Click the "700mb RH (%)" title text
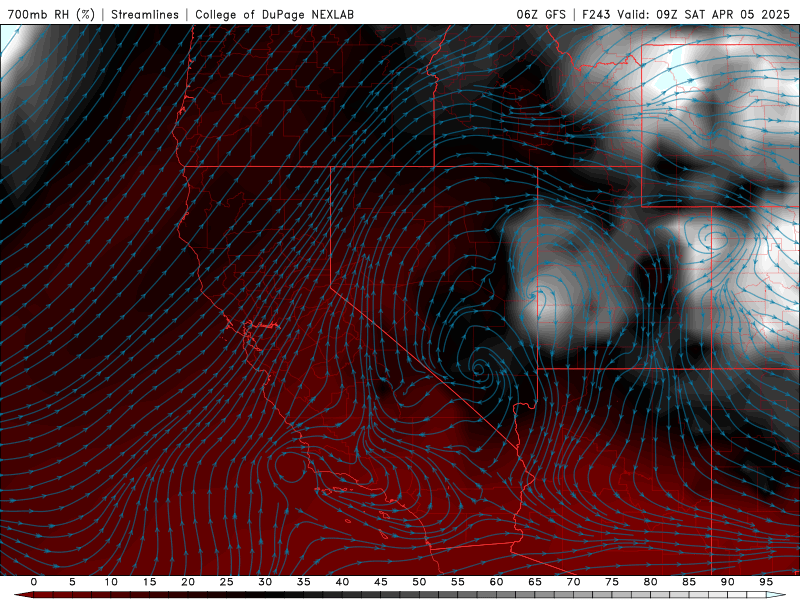Viewport: 800px width, 600px height. (51, 14)
